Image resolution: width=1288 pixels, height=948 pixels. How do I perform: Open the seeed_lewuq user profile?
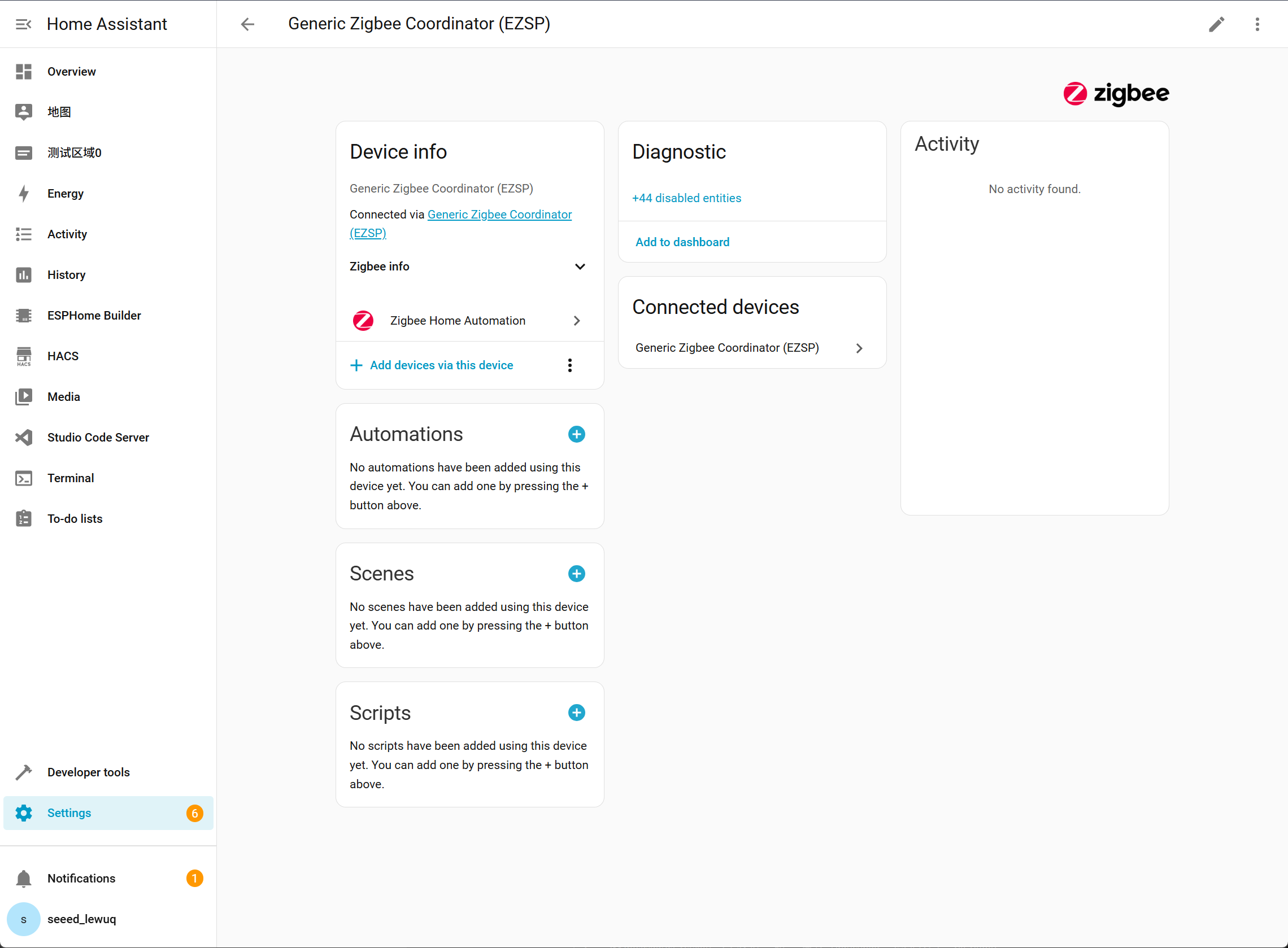[81, 919]
